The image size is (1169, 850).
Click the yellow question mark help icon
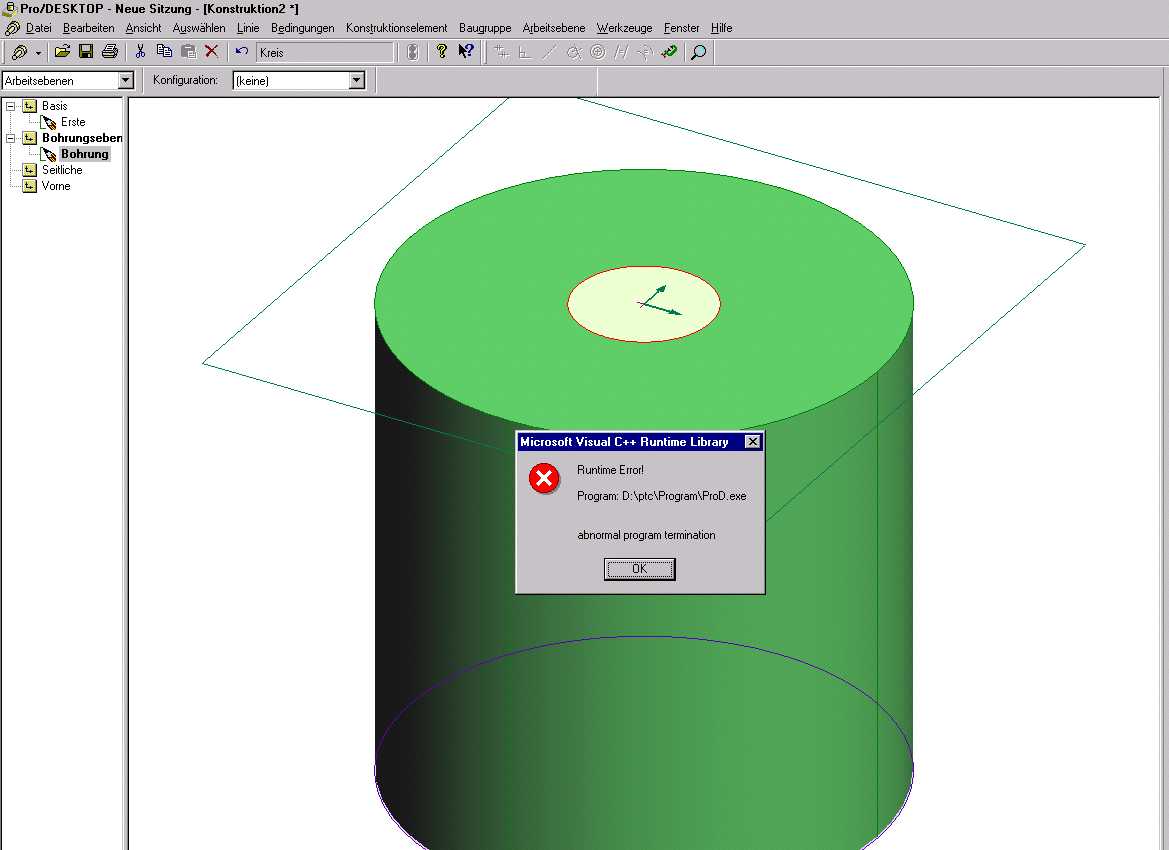441,51
